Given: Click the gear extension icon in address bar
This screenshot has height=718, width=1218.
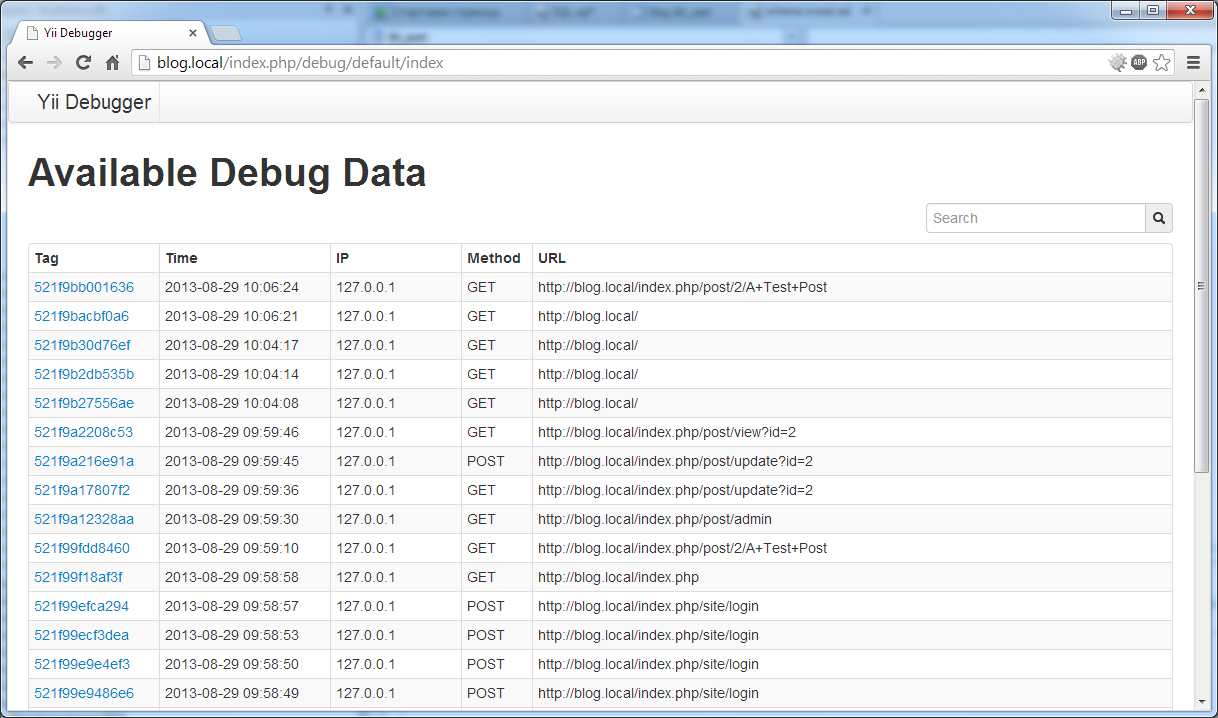Looking at the screenshot, I should click(1117, 62).
